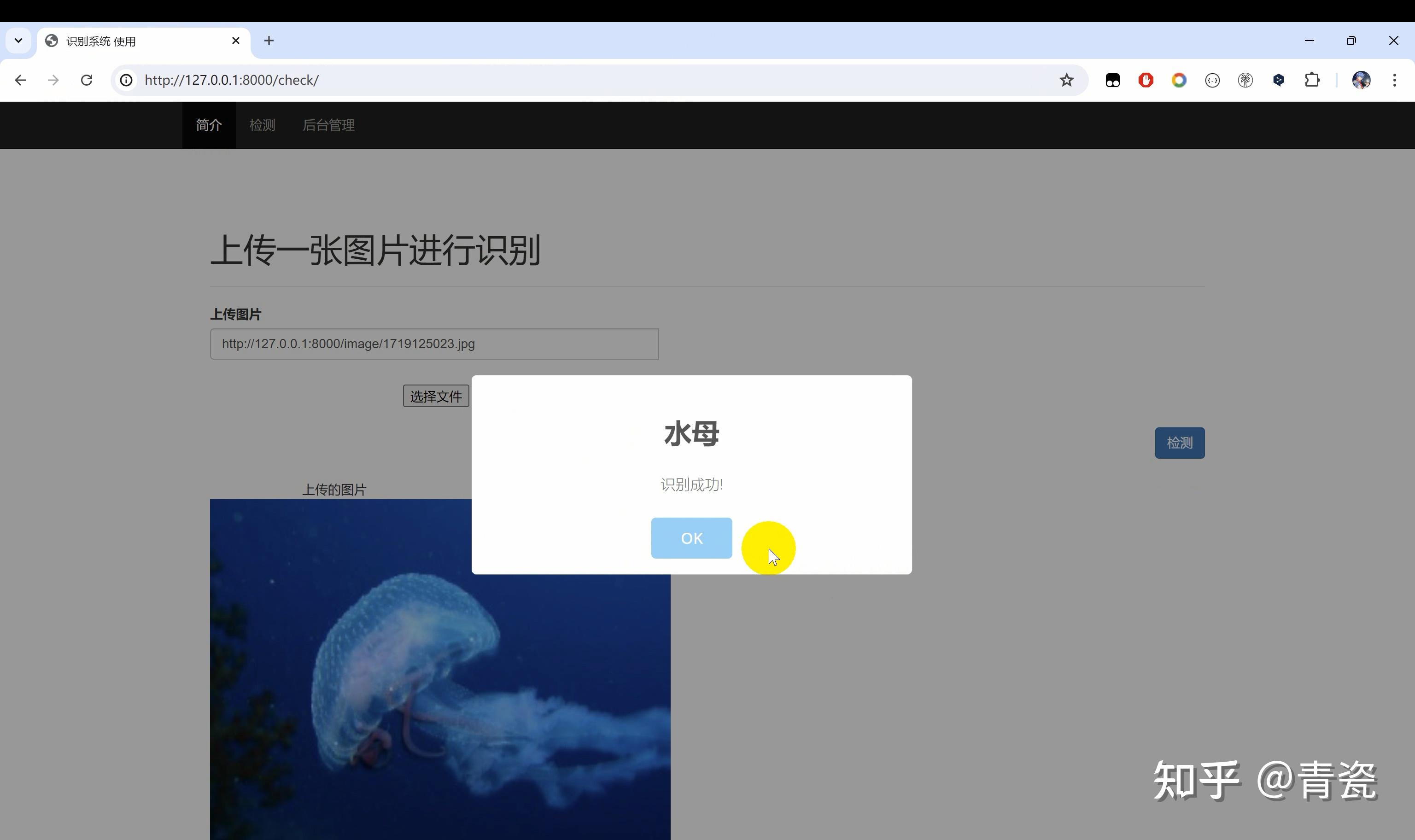Open the Chrome three-dot menu
The width and height of the screenshot is (1415, 840).
[x=1395, y=80]
